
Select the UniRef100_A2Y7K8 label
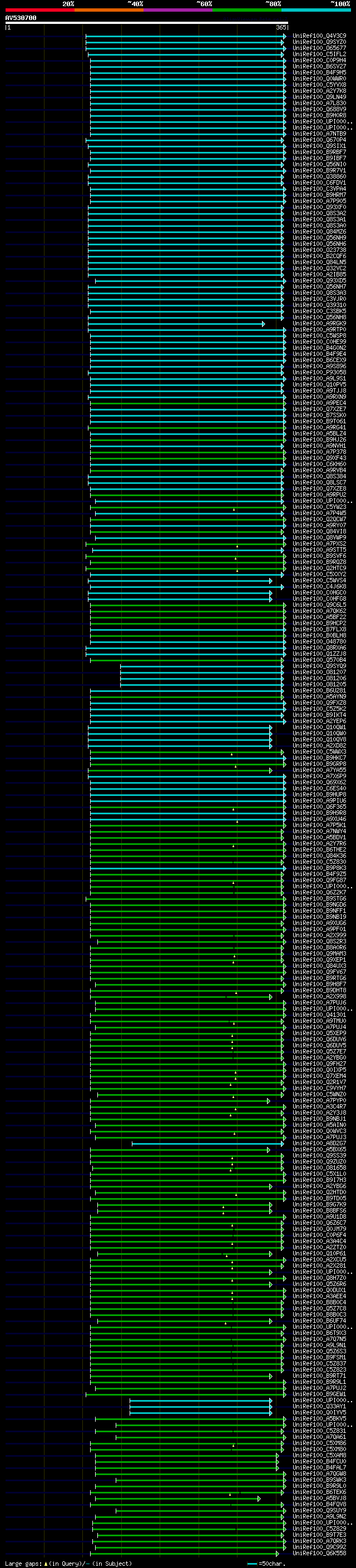[x=319, y=91]
